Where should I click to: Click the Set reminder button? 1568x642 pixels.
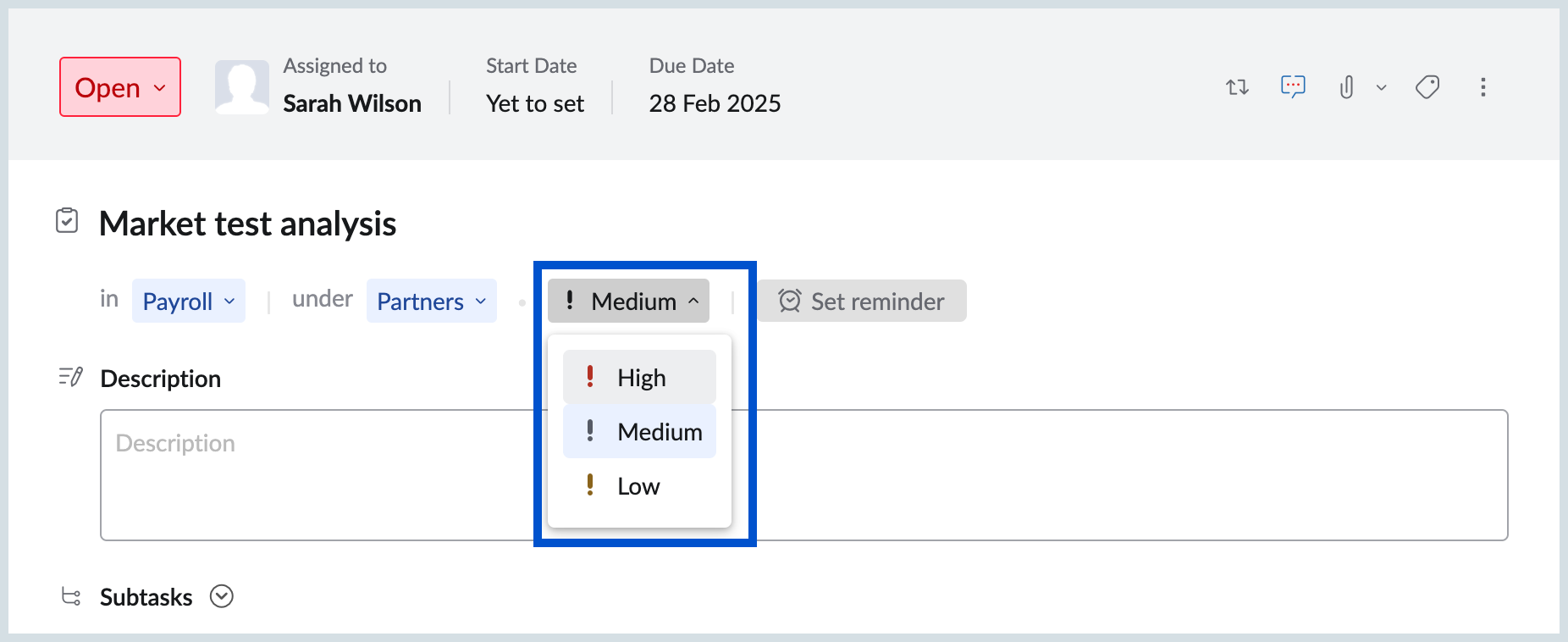pos(861,301)
